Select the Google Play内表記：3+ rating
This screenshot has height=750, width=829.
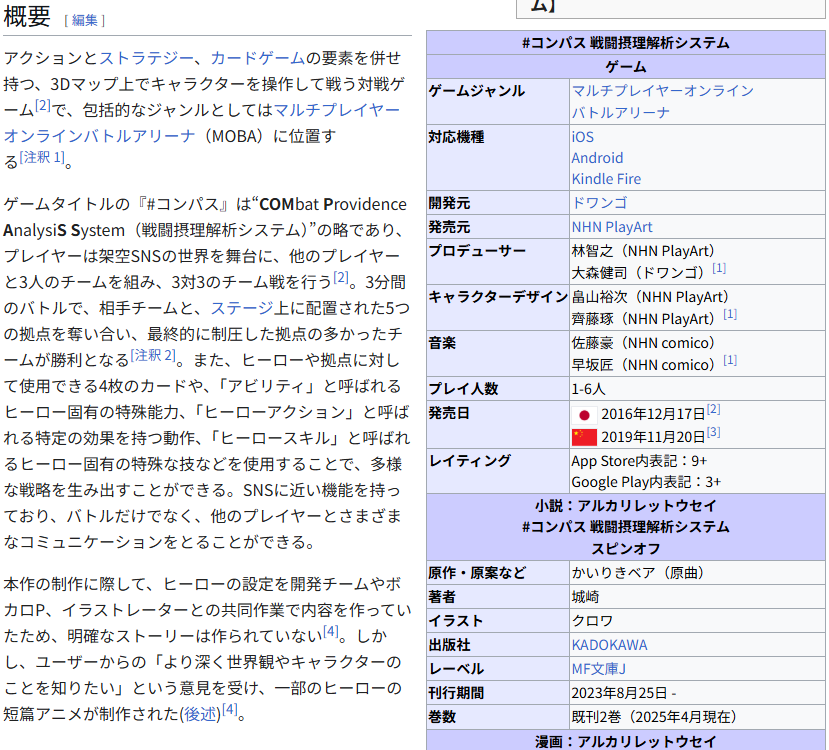click(646, 482)
